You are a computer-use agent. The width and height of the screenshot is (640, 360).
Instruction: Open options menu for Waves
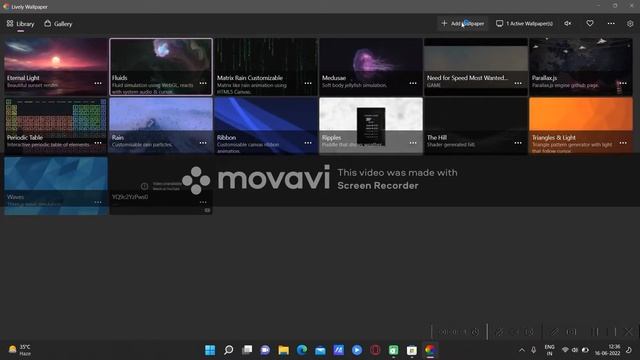pyautogui.click(x=98, y=202)
